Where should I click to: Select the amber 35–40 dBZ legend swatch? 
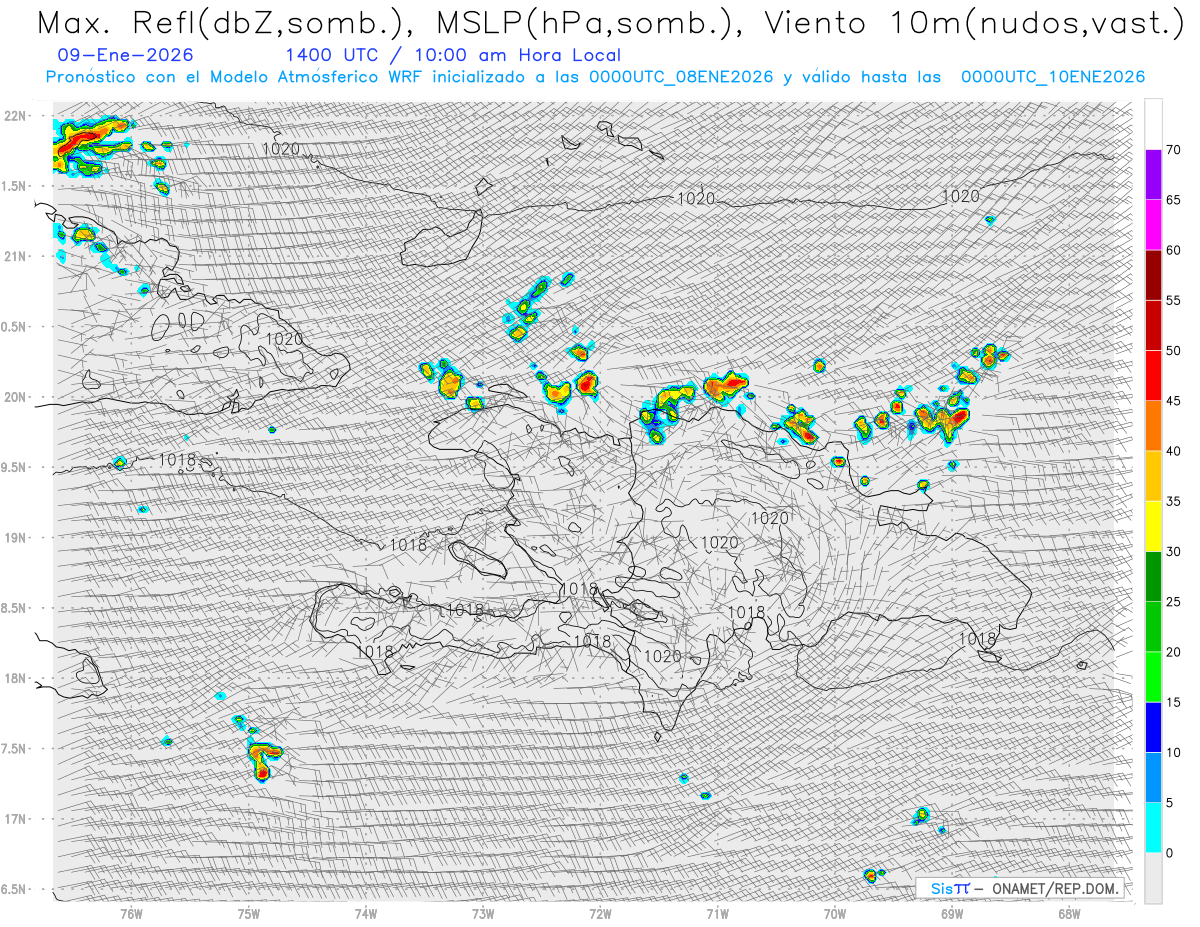point(1153,476)
